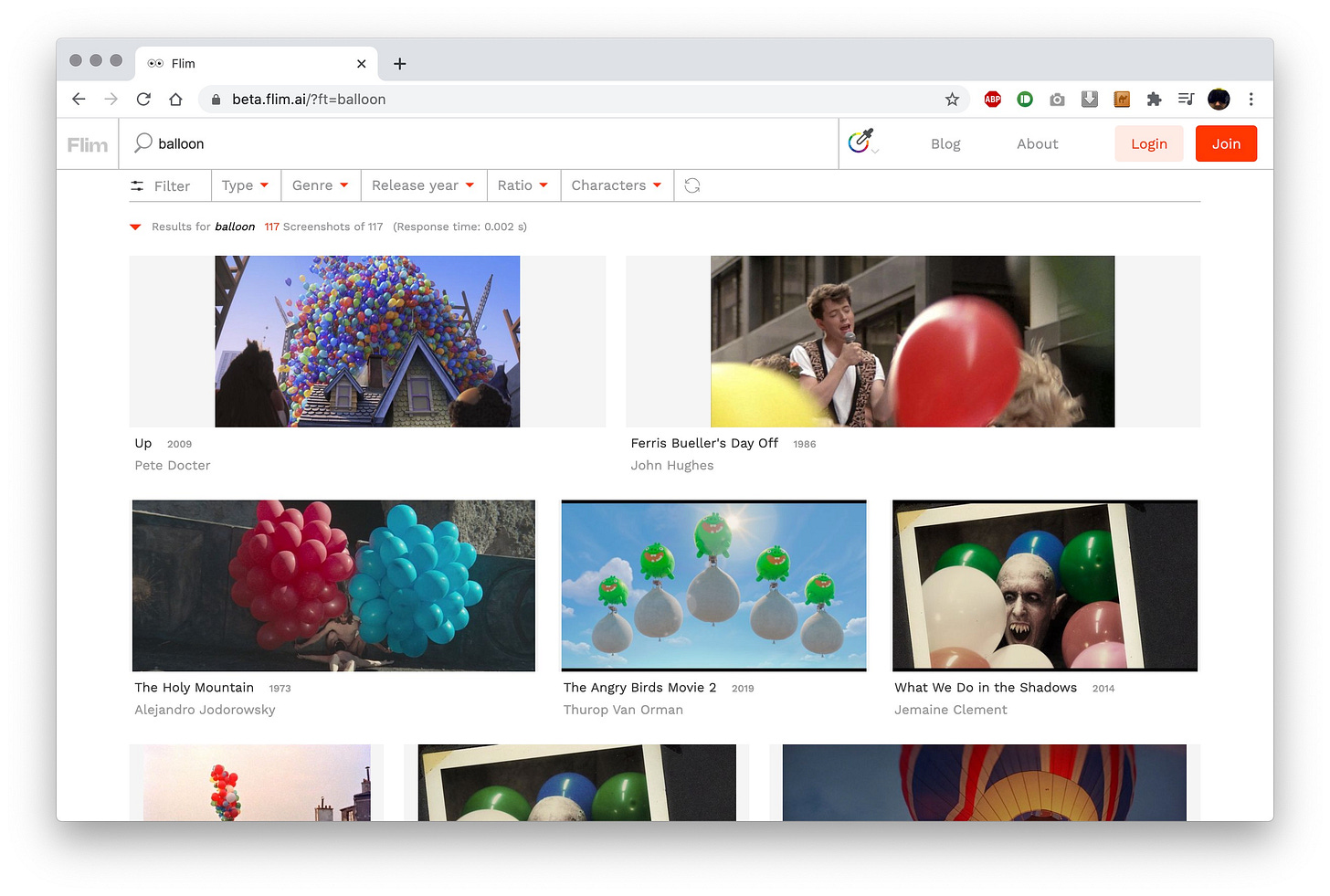The image size is (1330, 896).
Task: Click the browser back arrow
Action: tap(79, 100)
